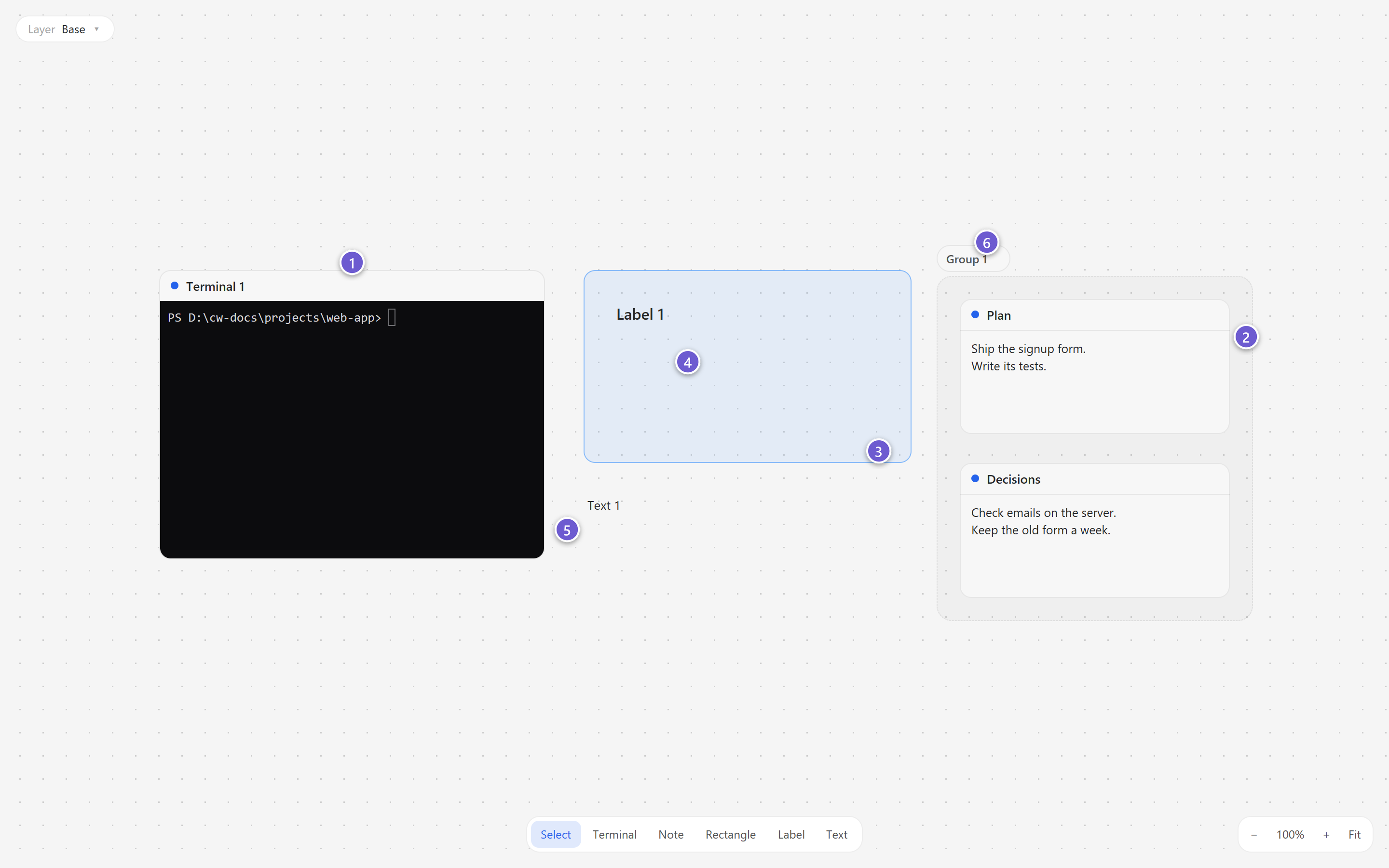
Task: Click the blue status dot on Terminal 1
Action: click(175, 286)
